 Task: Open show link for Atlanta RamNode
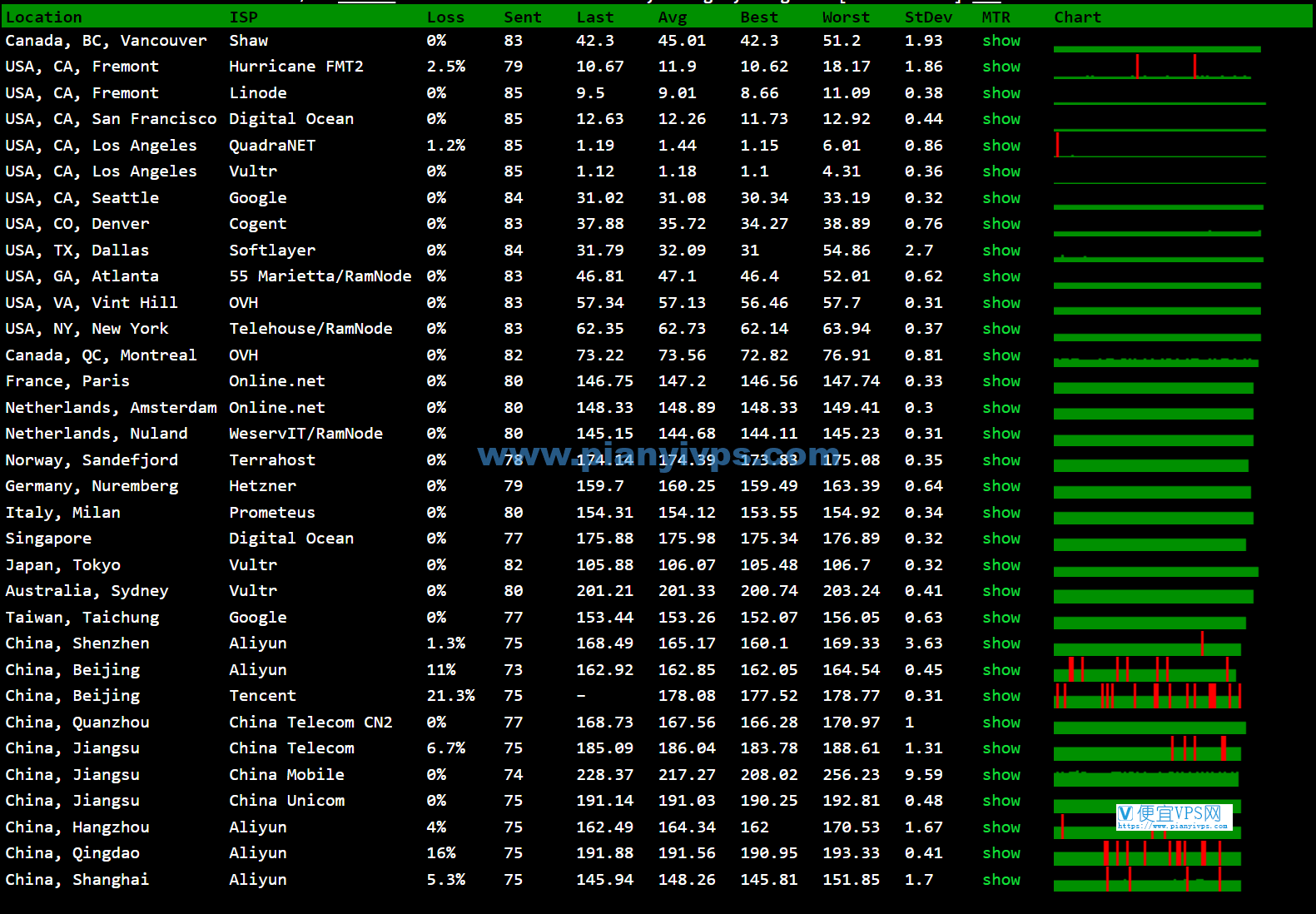(1001, 276)
